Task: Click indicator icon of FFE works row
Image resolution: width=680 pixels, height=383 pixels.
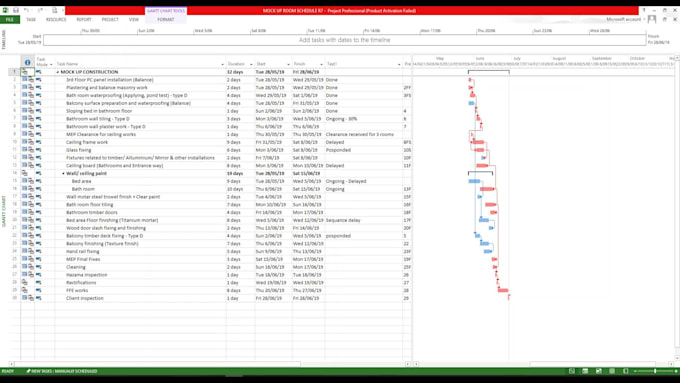Action: point(25,290)
